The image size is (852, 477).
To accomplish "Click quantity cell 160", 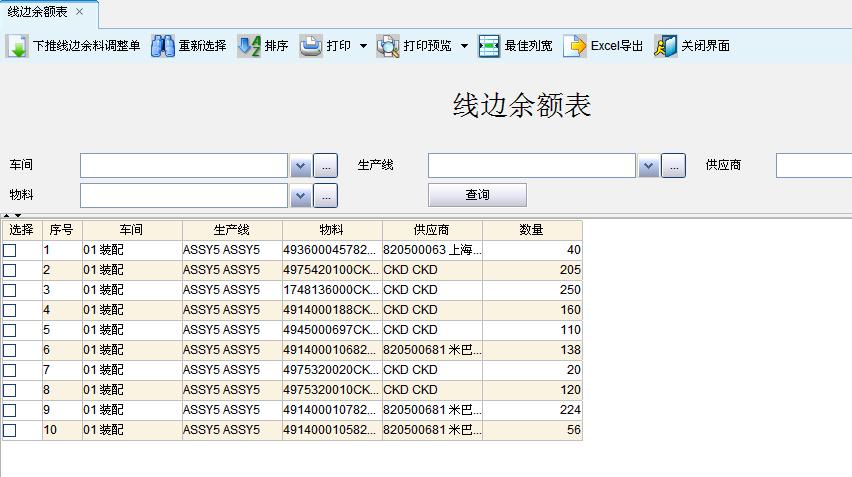I will point(532,310).
